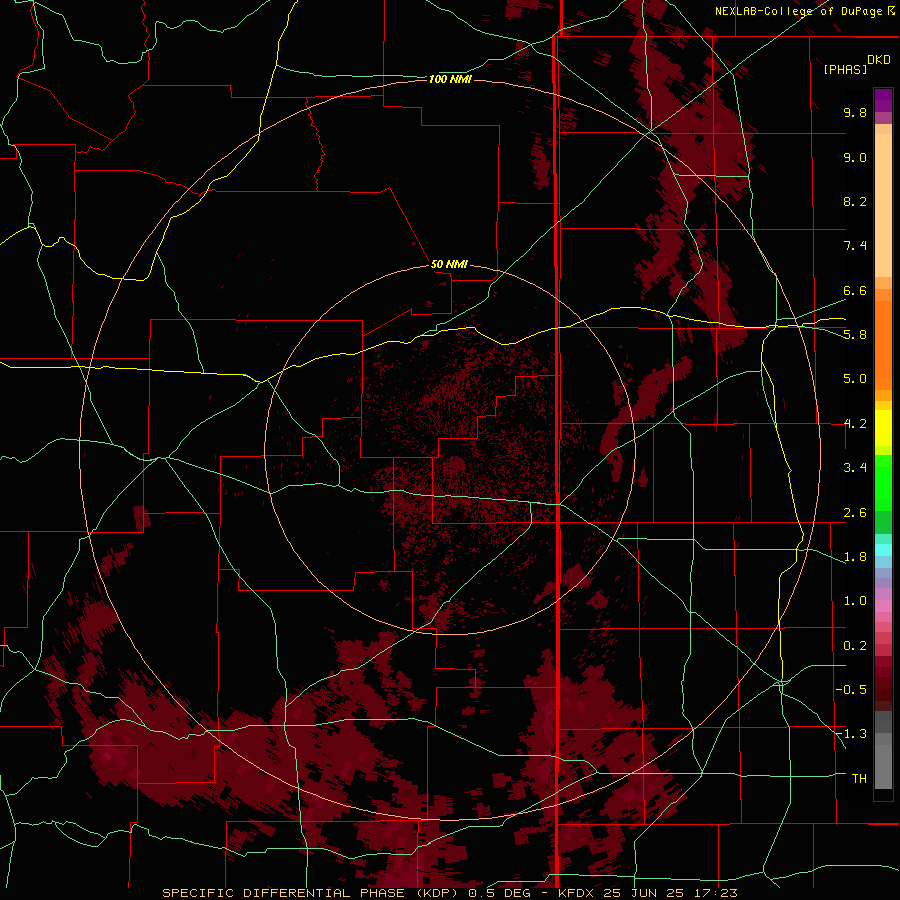This screenshot has height=900, width=900.
Task: Click the 7.4 scale value
Action: pyautogui.click(x=855, y=246)
